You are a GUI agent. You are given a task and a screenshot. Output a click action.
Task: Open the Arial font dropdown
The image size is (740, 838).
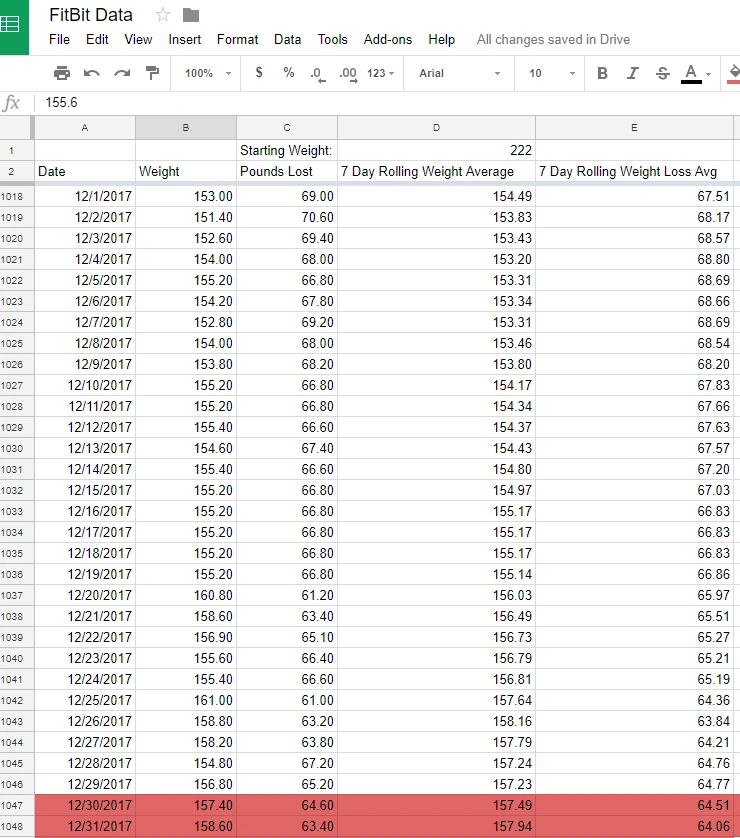click(x=459, y=73)
